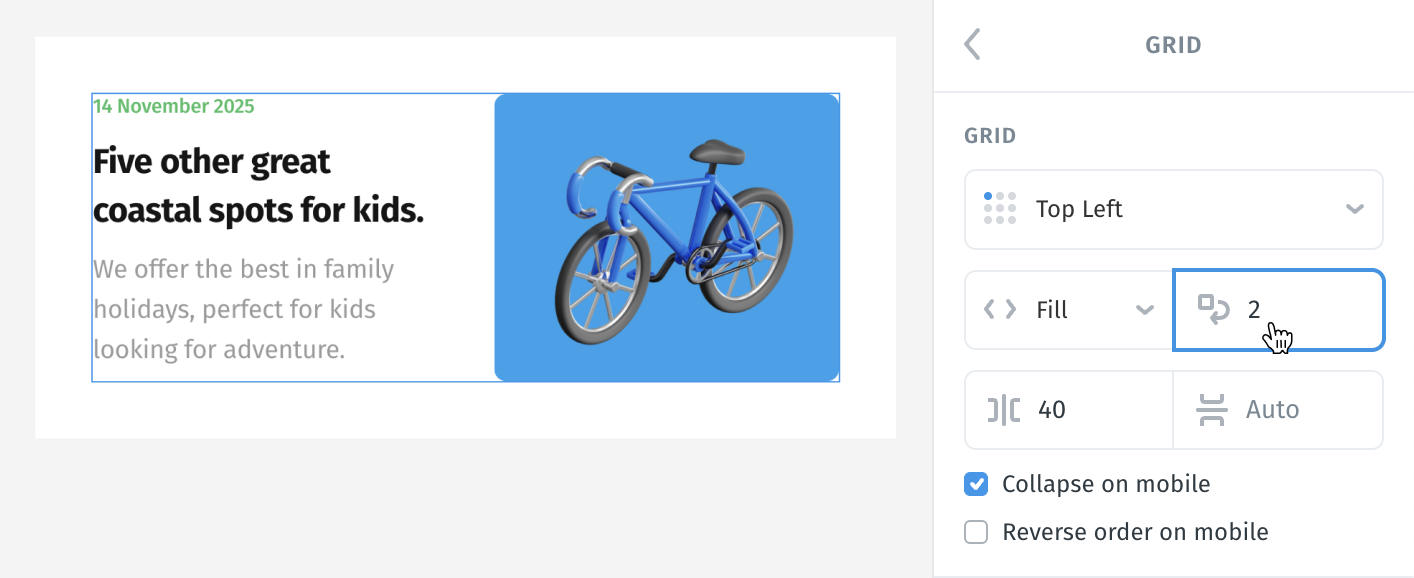
Task: Enable Reverse order on mobile checkbox
Action: (976, 532)
